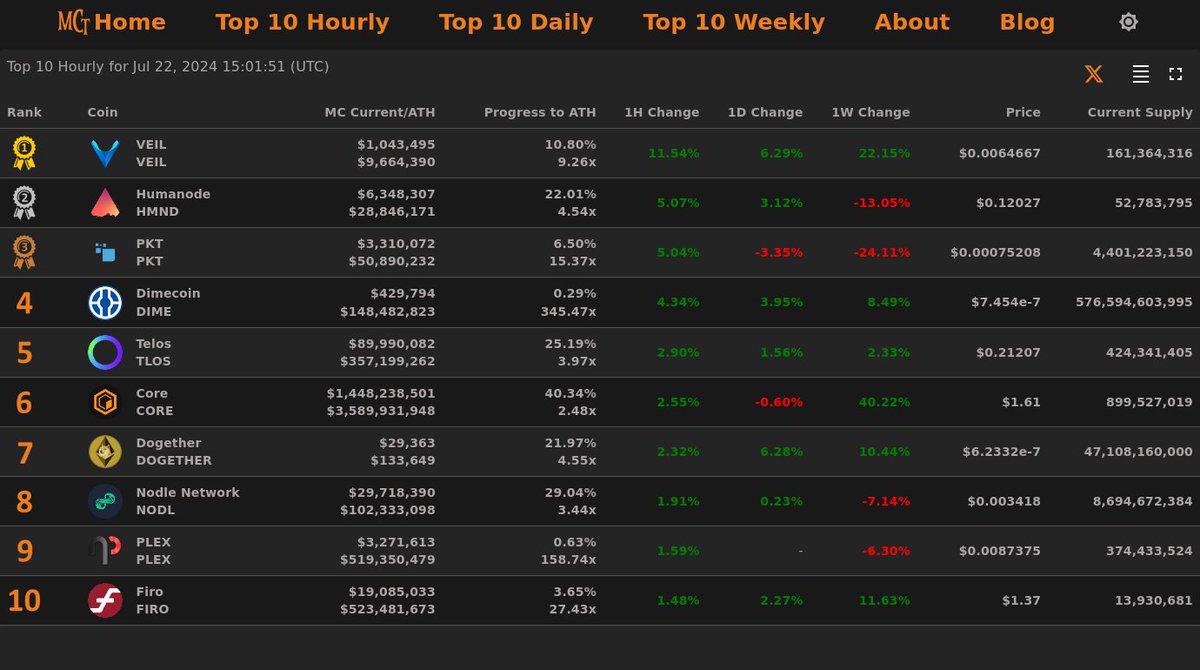This screenshot has width=1200, height=670.
Task: Toggle fullscreen table view icon
Action: [x=1176, y=74]
